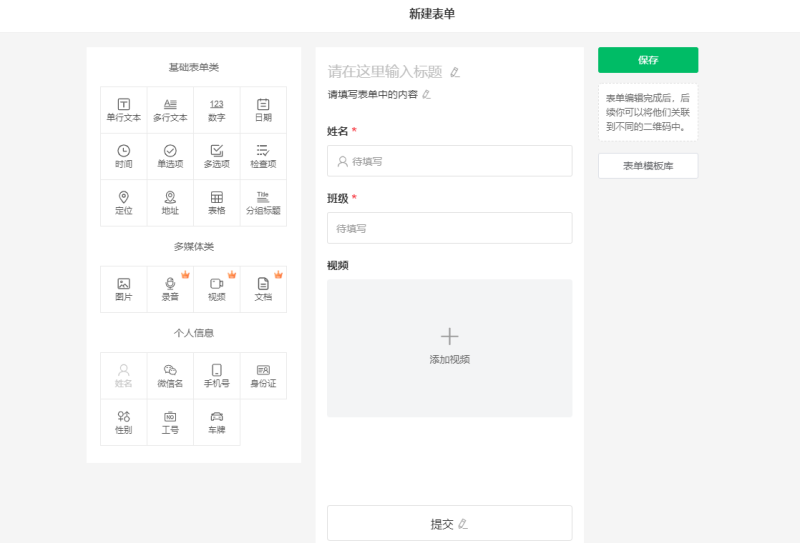Click the 姓名 input field
The height and width of the screenshot is (543, 800).
(449, 161)
